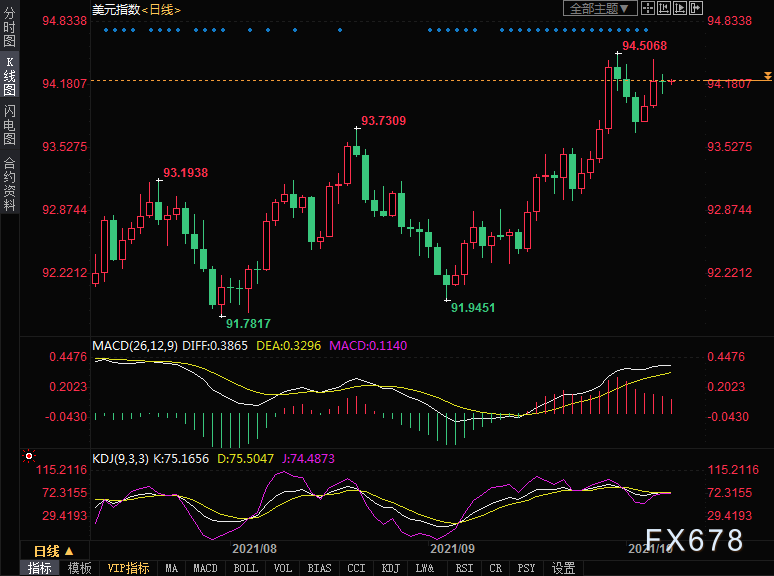Image resolution: width=774 pixels, height=576 pixels.
Task: Apply the CR indicator
Action: tap(496, 568)
